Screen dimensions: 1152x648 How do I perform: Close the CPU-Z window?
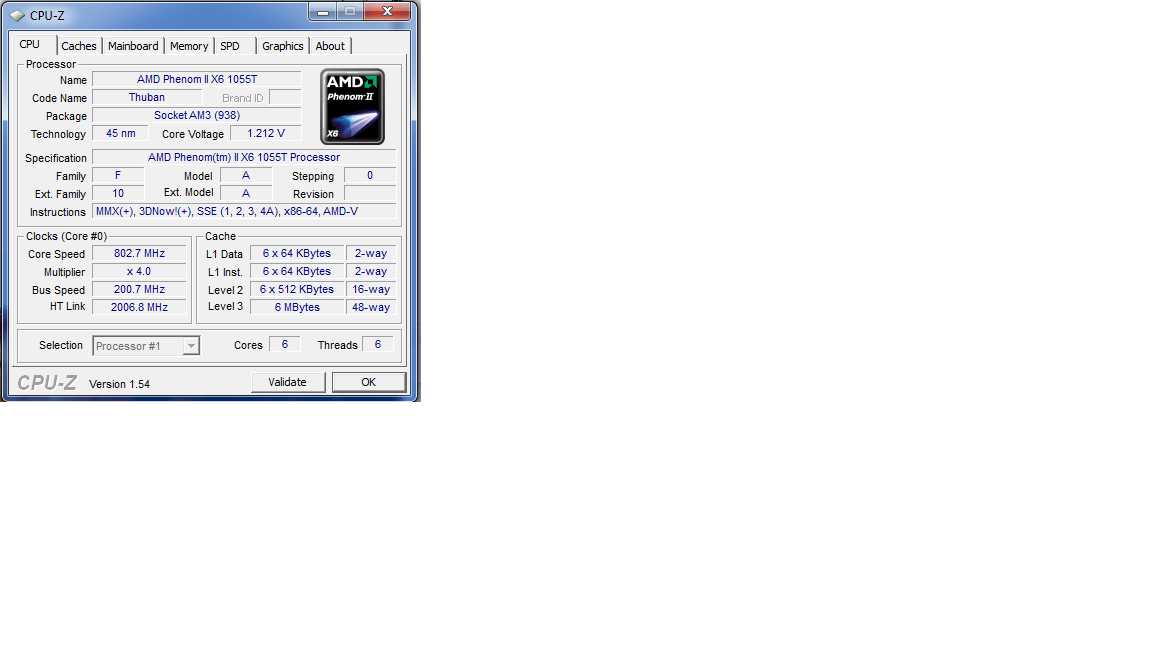pyautogui.click(x=388, y=11)
